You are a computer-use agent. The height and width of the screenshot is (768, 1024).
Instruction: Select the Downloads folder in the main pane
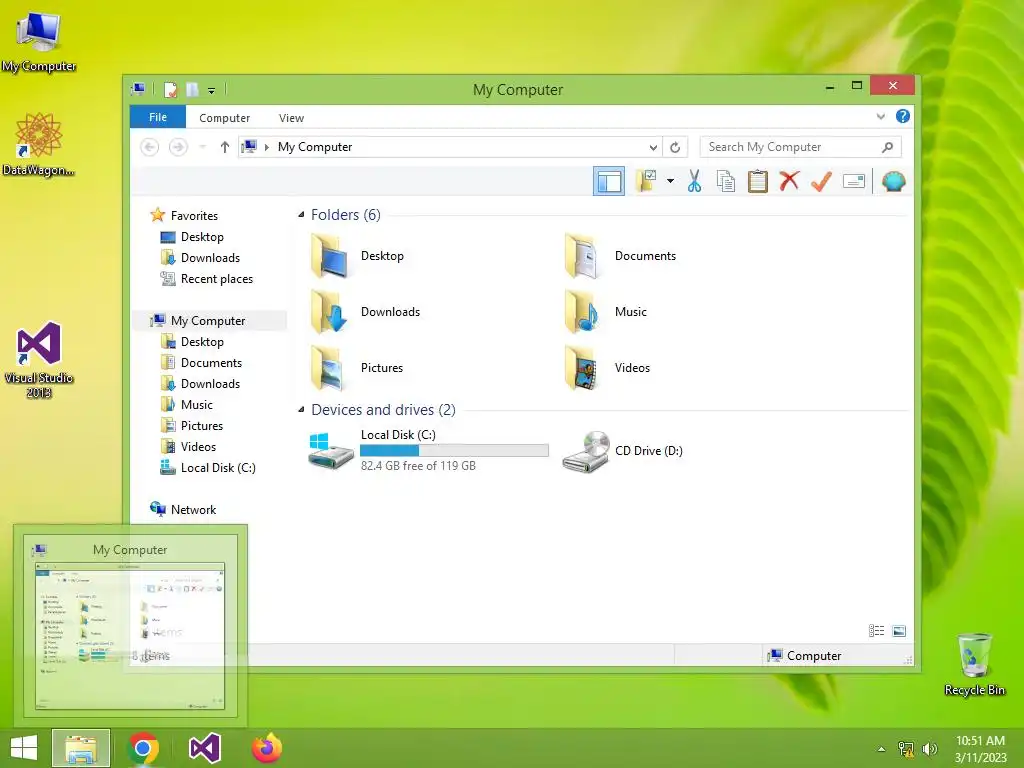[365, 312]
